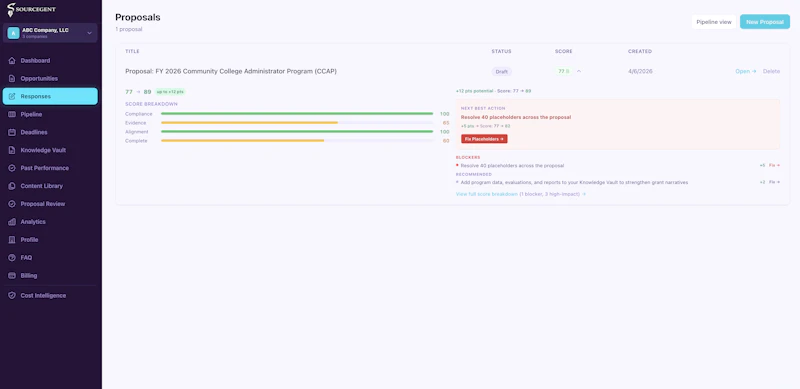
Task: Create a New Proposal
Action: [765, 22]
